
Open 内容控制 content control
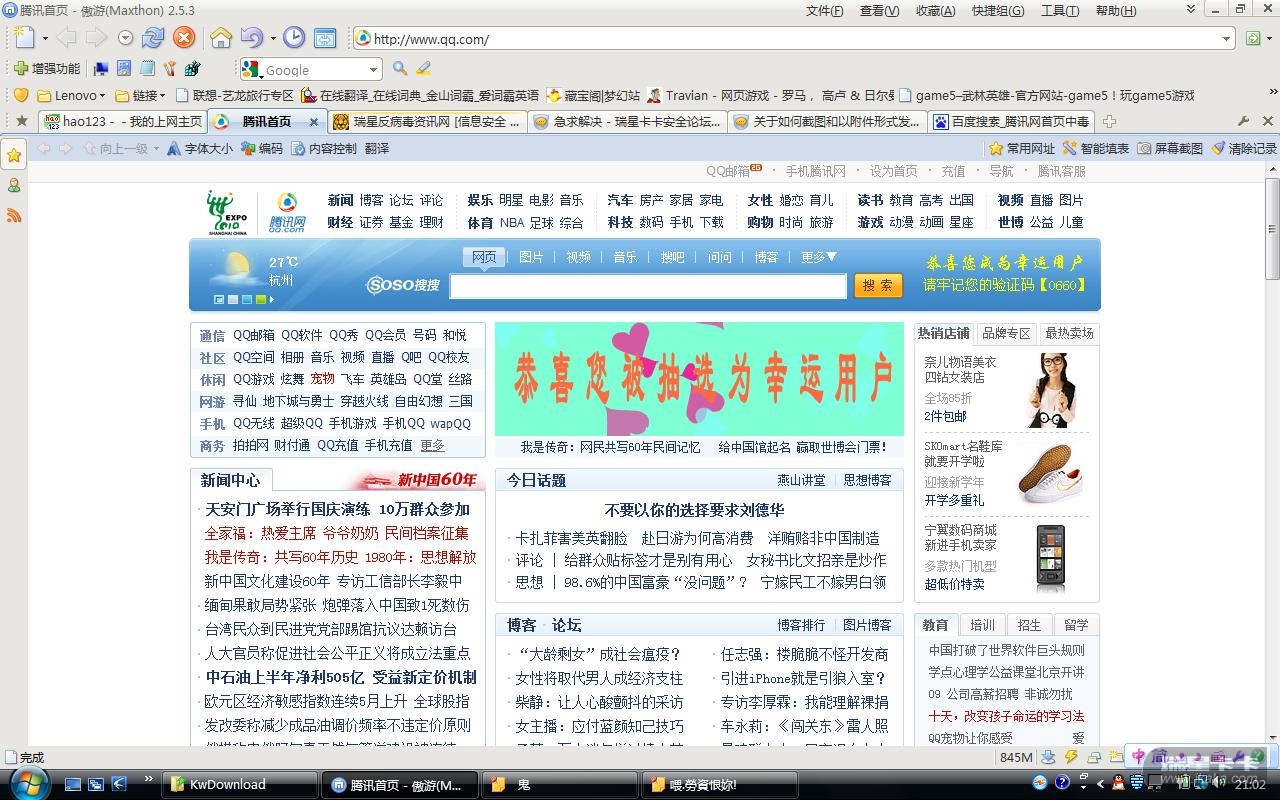pos(324,148)
